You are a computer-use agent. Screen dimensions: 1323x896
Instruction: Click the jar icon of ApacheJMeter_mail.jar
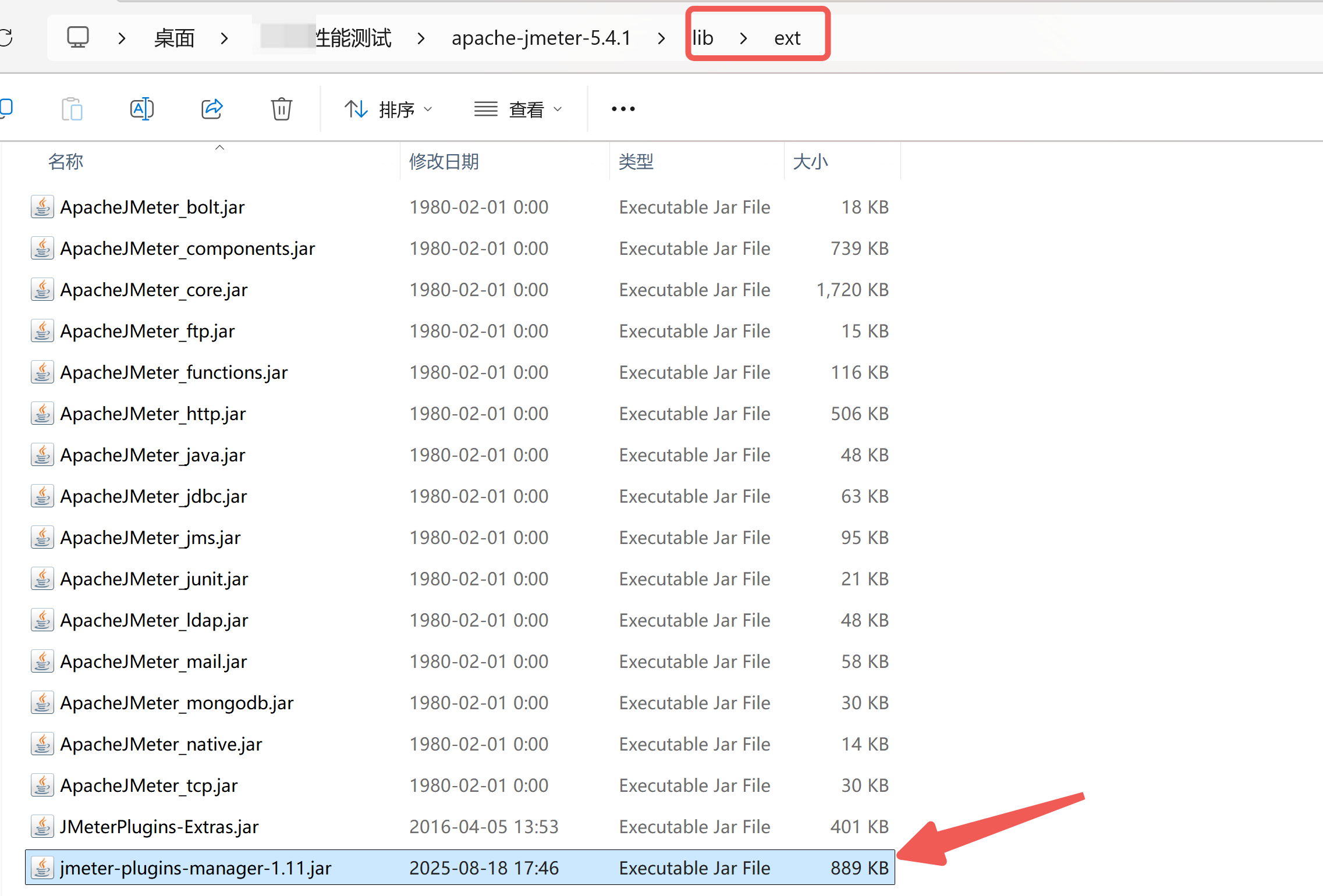click(42, 662)
